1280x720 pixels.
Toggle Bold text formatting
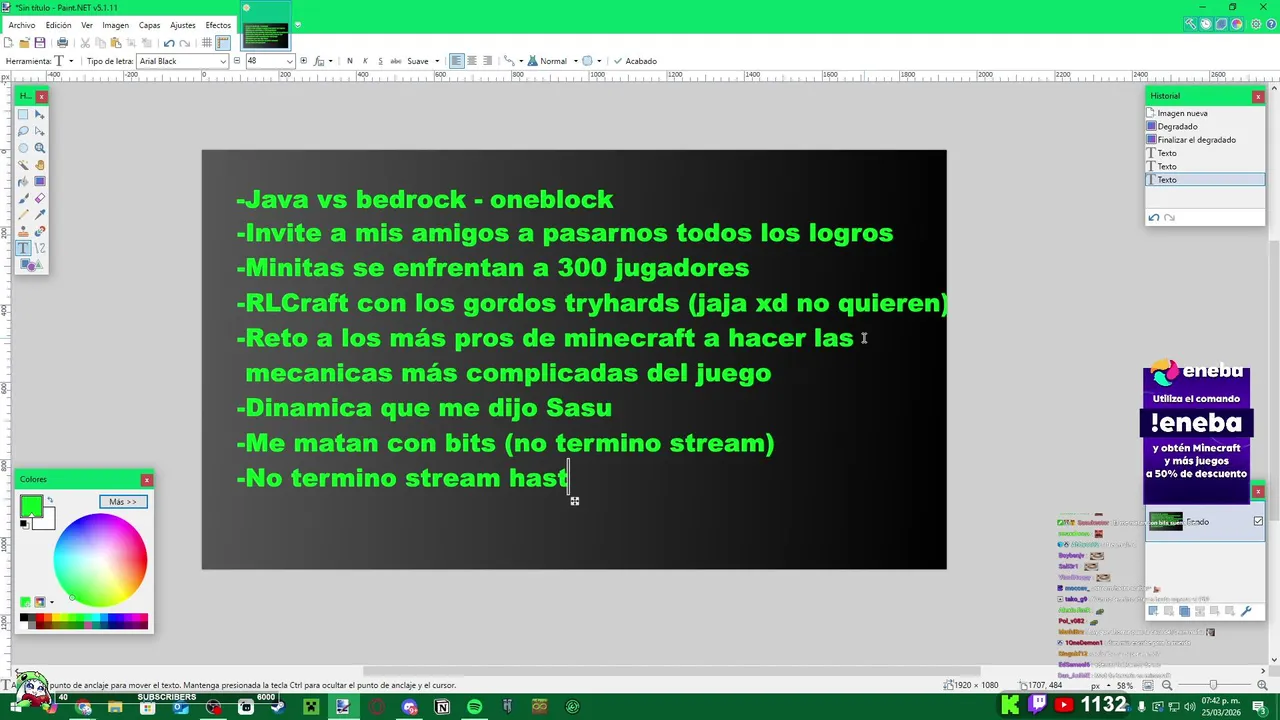pyautogui.click(x=349, y=61)
